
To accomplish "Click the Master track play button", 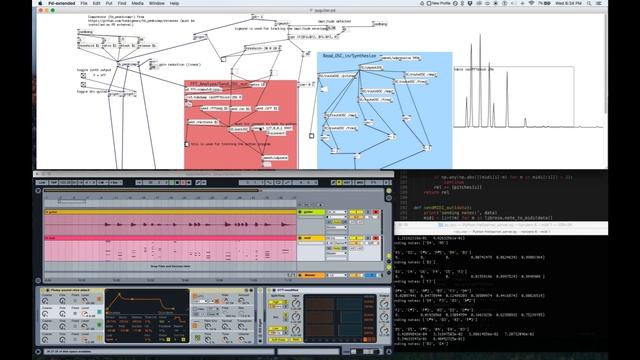I will point(300,275).
